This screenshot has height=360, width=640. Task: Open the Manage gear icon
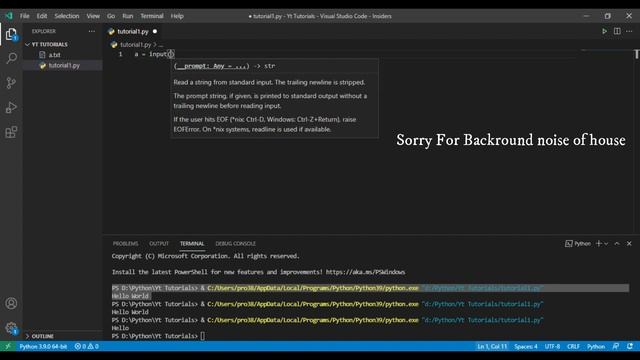[x=11, y=328]
